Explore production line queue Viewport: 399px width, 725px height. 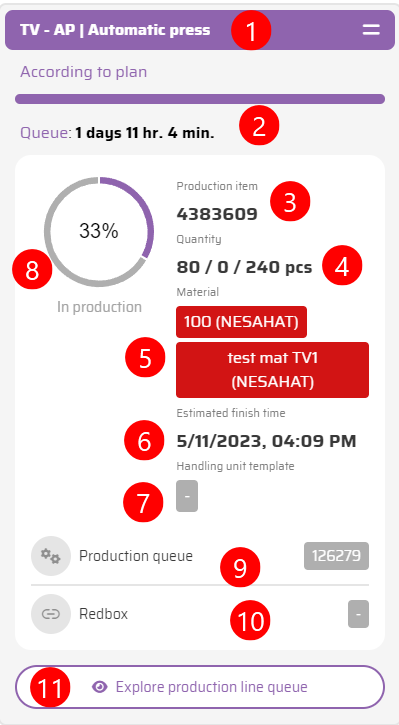tap(200, 687)
